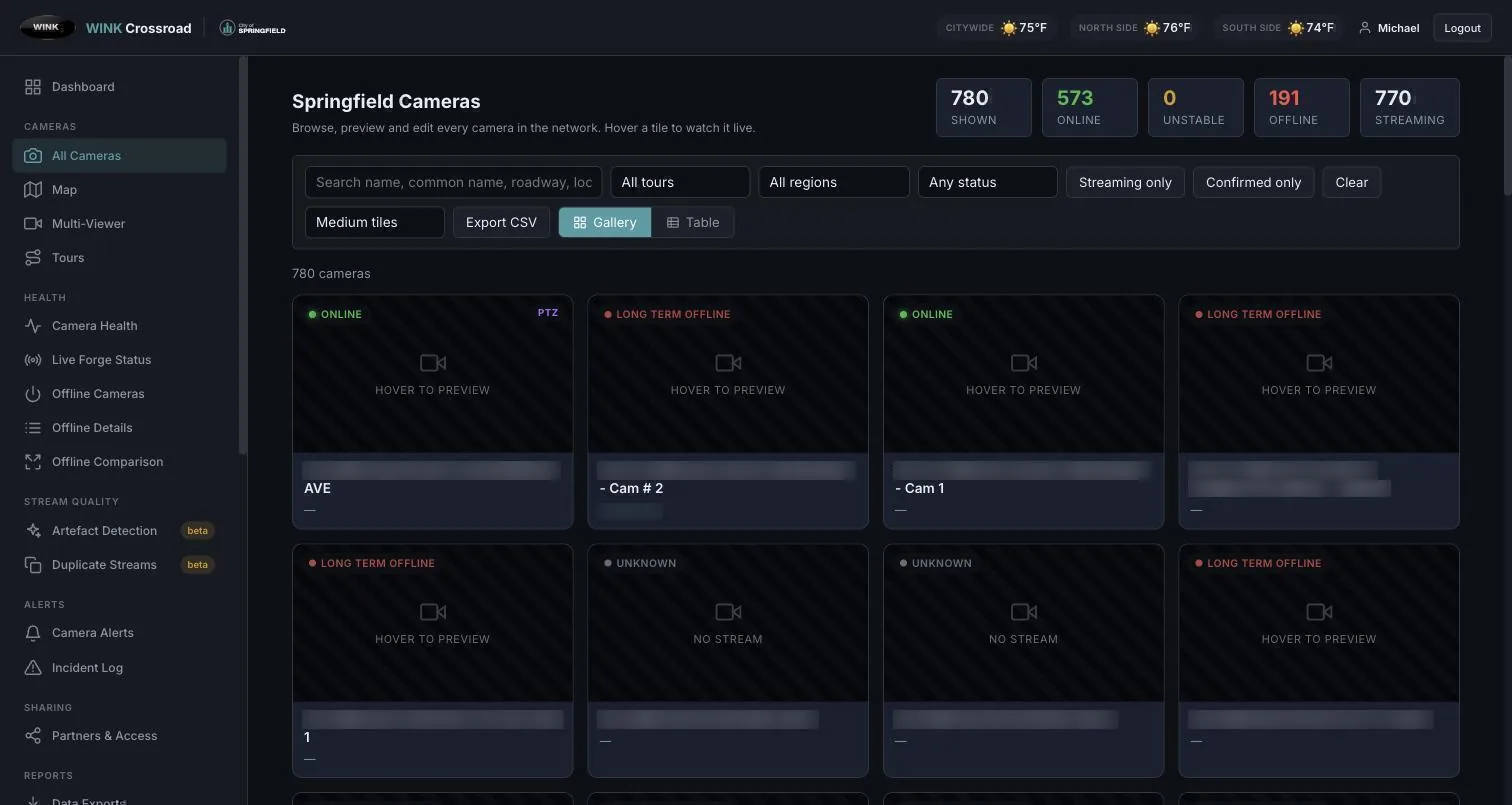Go to Multi-Viewer page
This screenshot has width=1512, height=805.
pyautogui.click(x=120, y=224)
